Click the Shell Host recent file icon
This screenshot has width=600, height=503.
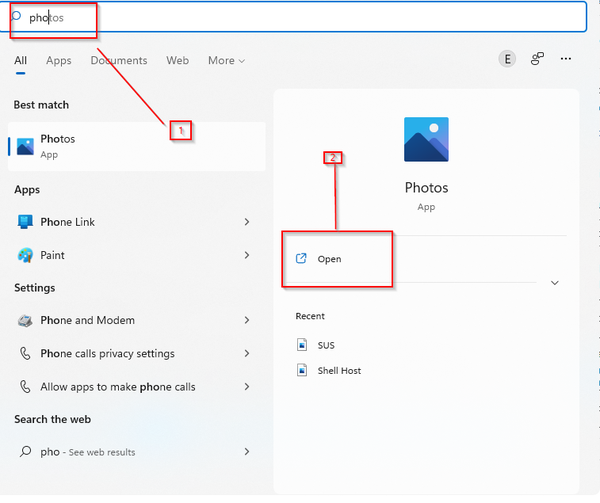302,371
